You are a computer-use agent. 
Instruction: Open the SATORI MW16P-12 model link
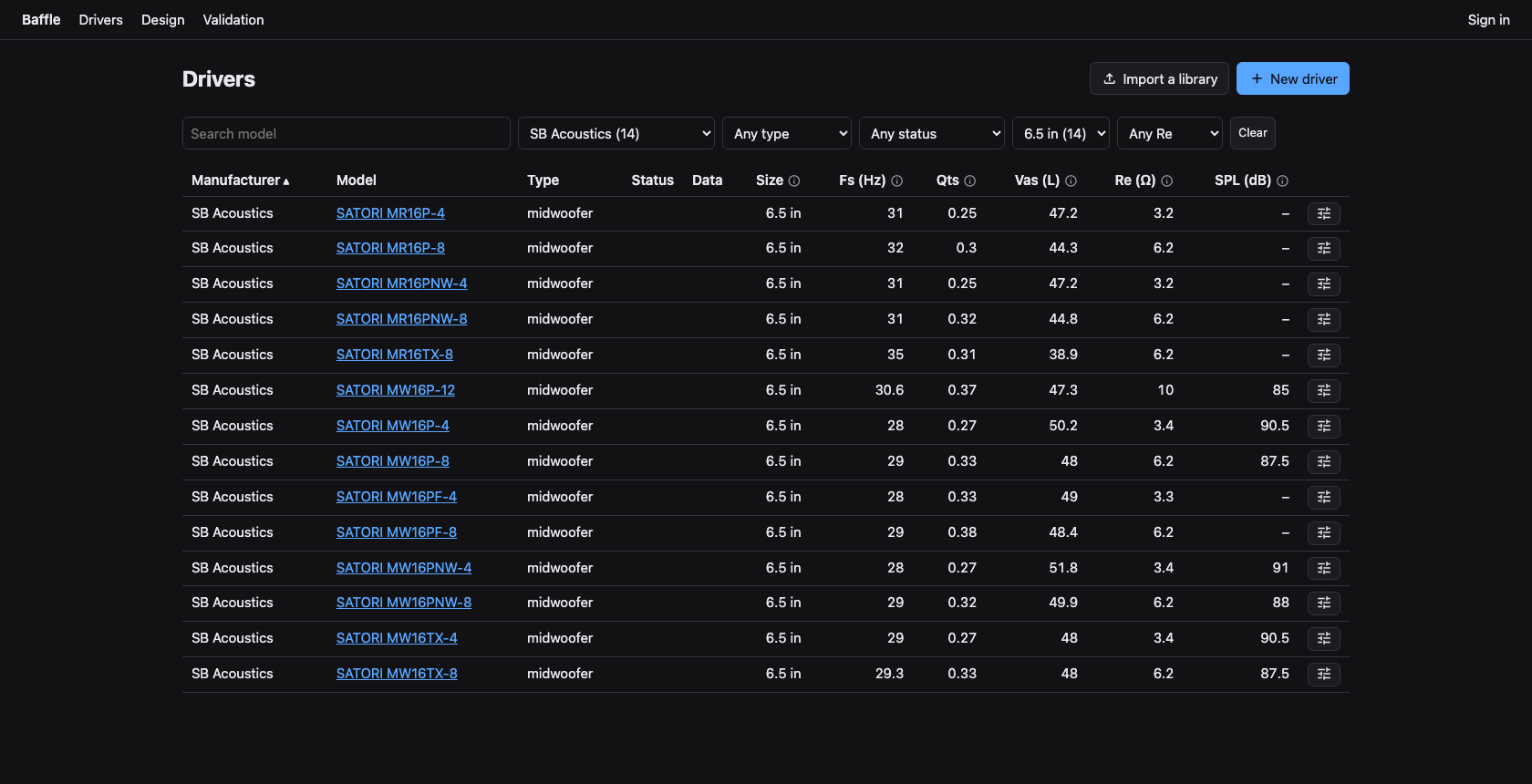396,390
